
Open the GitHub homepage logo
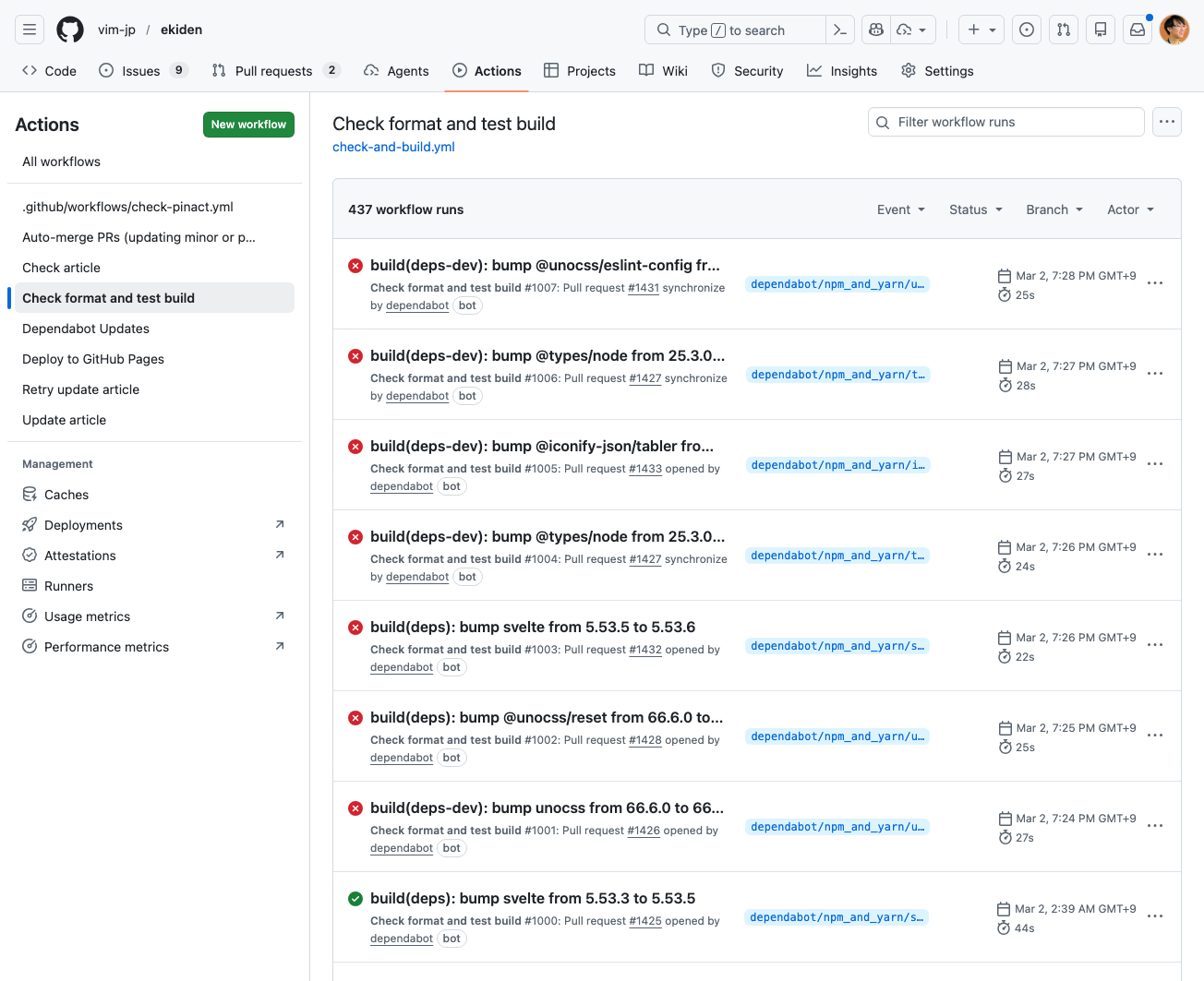pyautogui.click(x=70, y=30)
